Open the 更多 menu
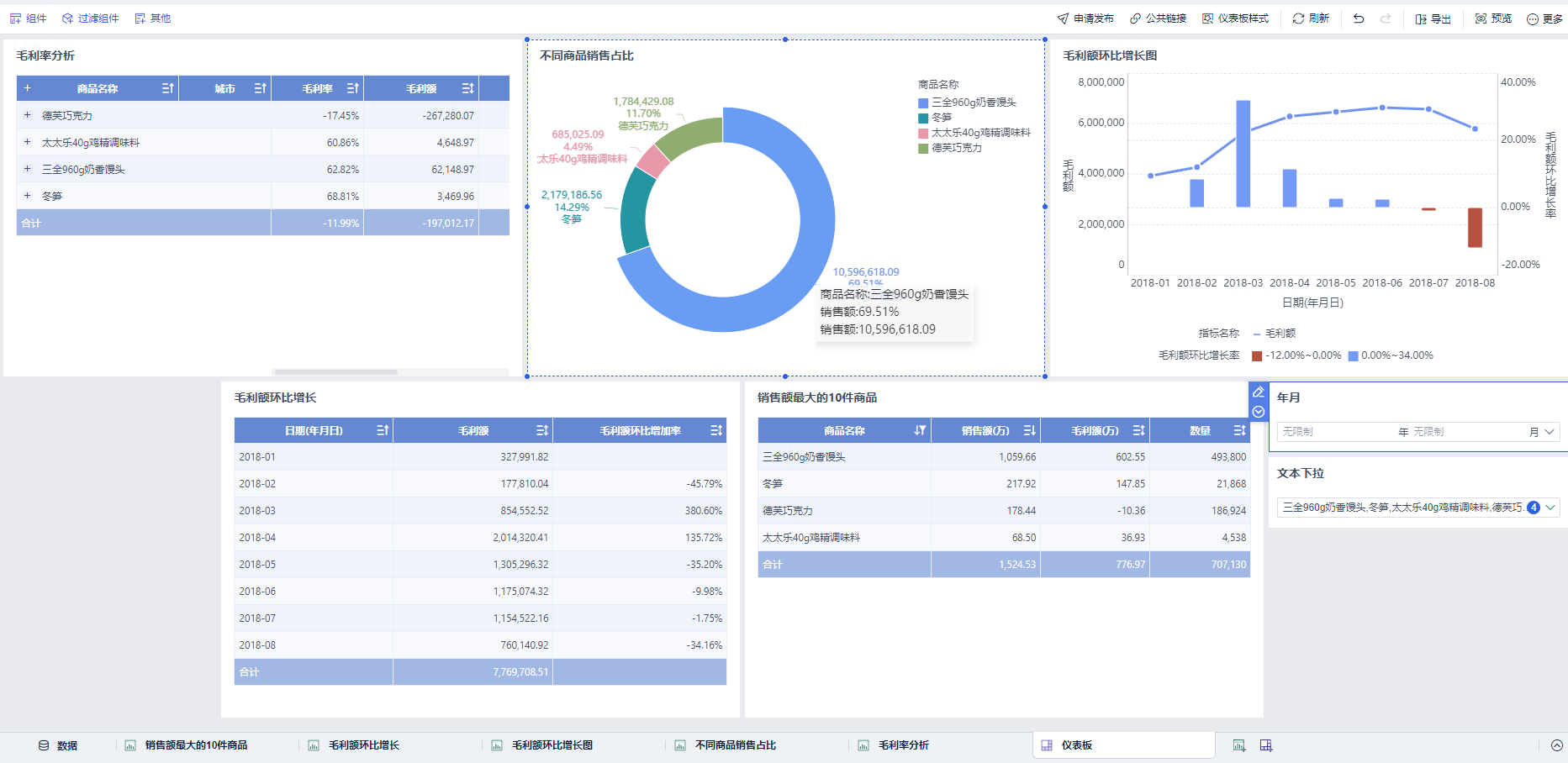Viewport: 1568px width, 763px height. point(1545,18)
